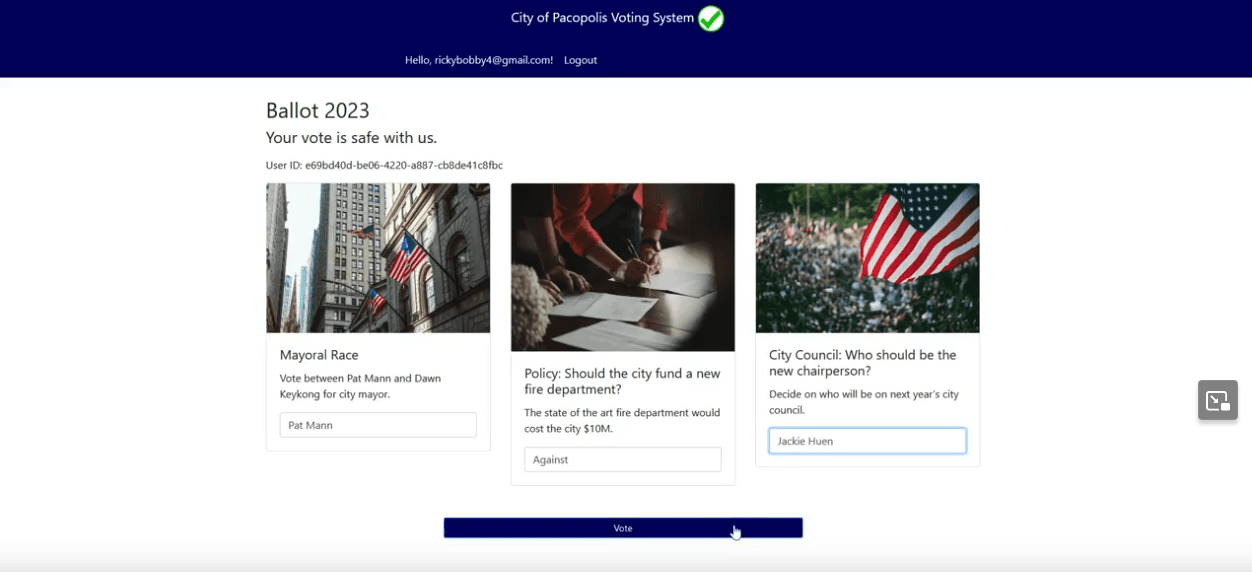Click the fire department policy question title
This screenshot has height=572, width=1252.
click(x=622, y=381)
